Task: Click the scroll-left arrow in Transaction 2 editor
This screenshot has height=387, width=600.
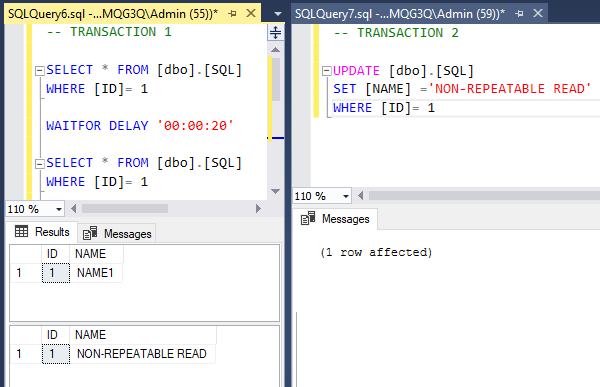Action: [360, 196]
